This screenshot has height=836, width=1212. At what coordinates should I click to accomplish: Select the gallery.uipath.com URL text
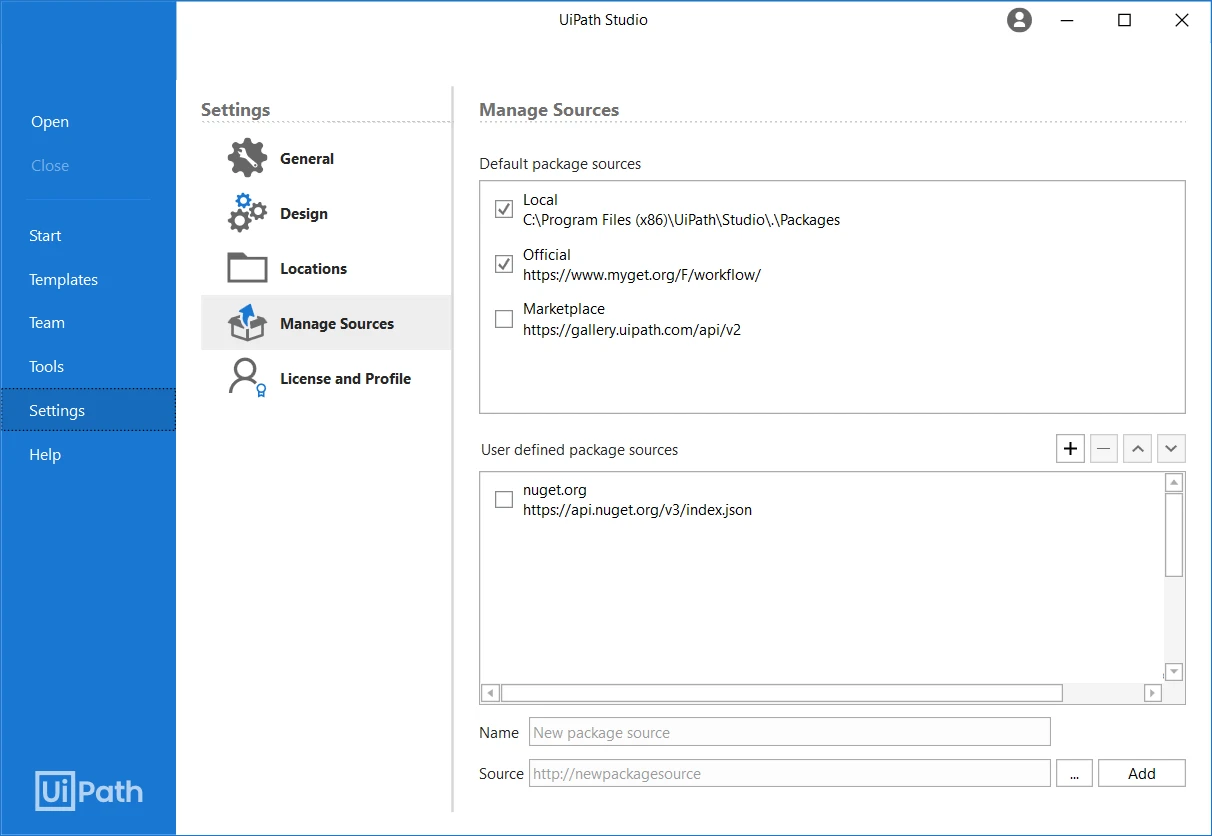(631, 329)
